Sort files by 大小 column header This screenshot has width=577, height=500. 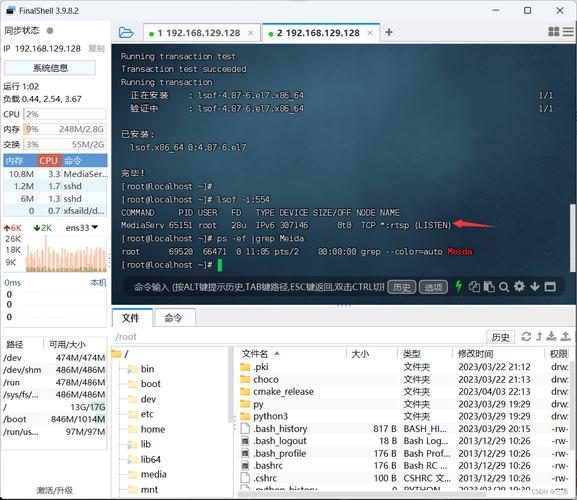(x=372, y=354)
